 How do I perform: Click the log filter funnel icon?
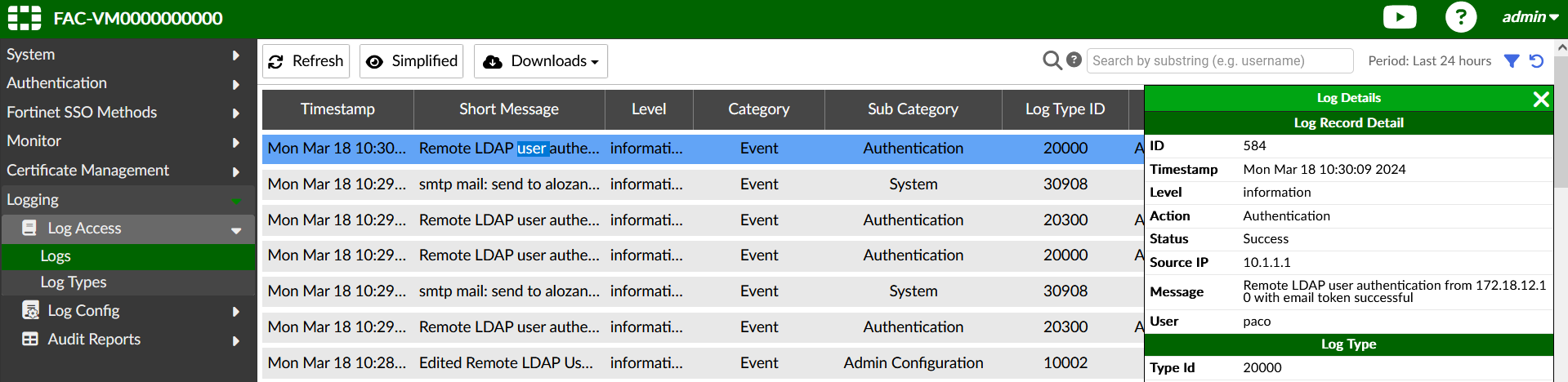coord(1512,61)
